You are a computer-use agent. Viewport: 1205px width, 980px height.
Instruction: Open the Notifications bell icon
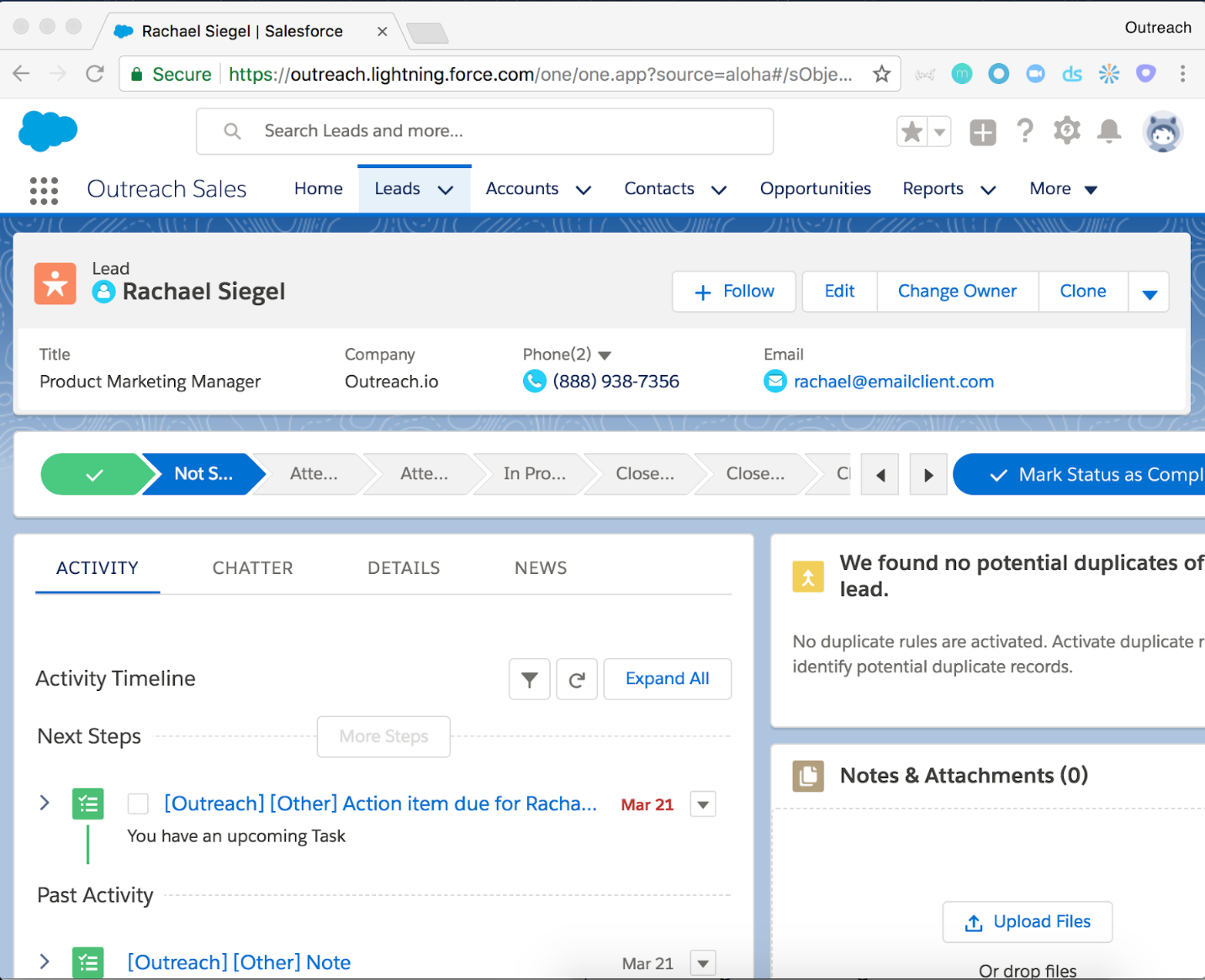(x=1109, y=131)
